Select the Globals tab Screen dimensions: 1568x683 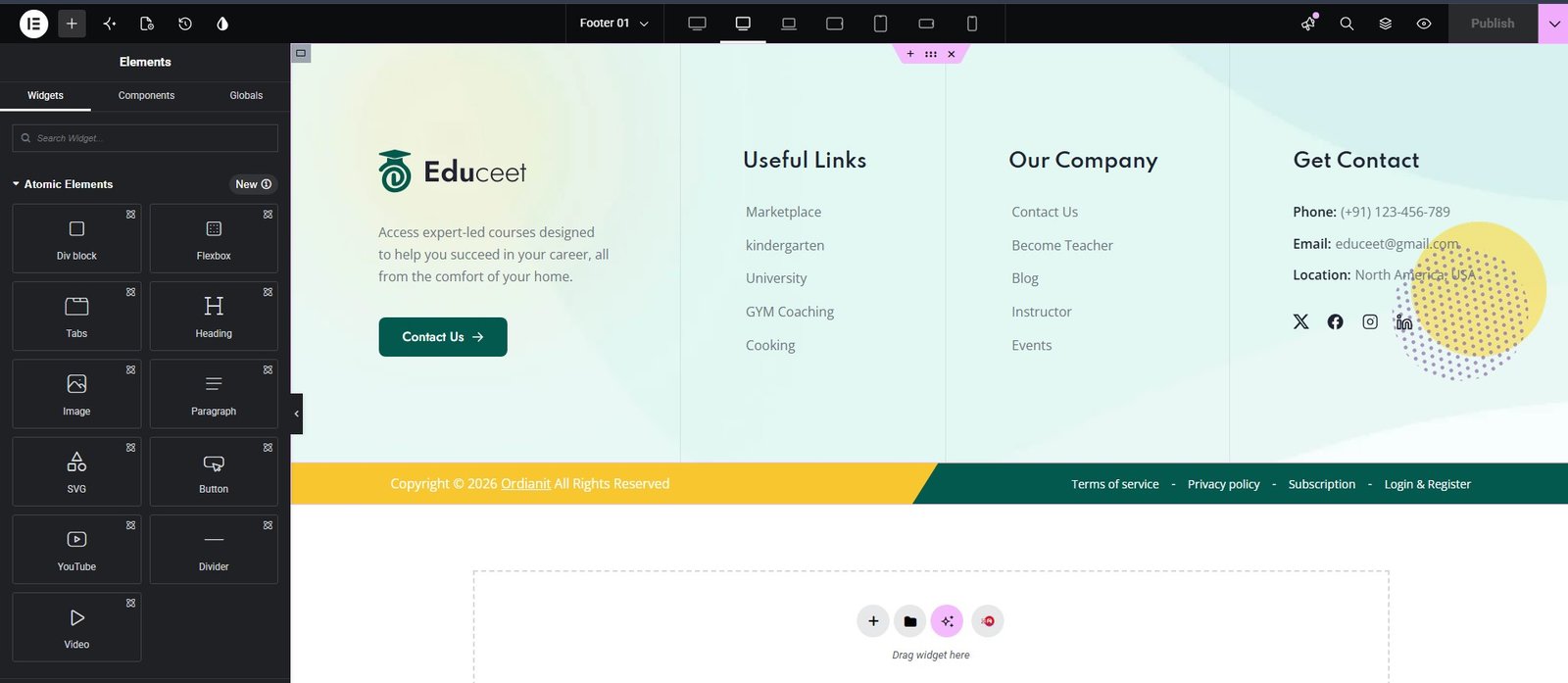tap(246, 95)
